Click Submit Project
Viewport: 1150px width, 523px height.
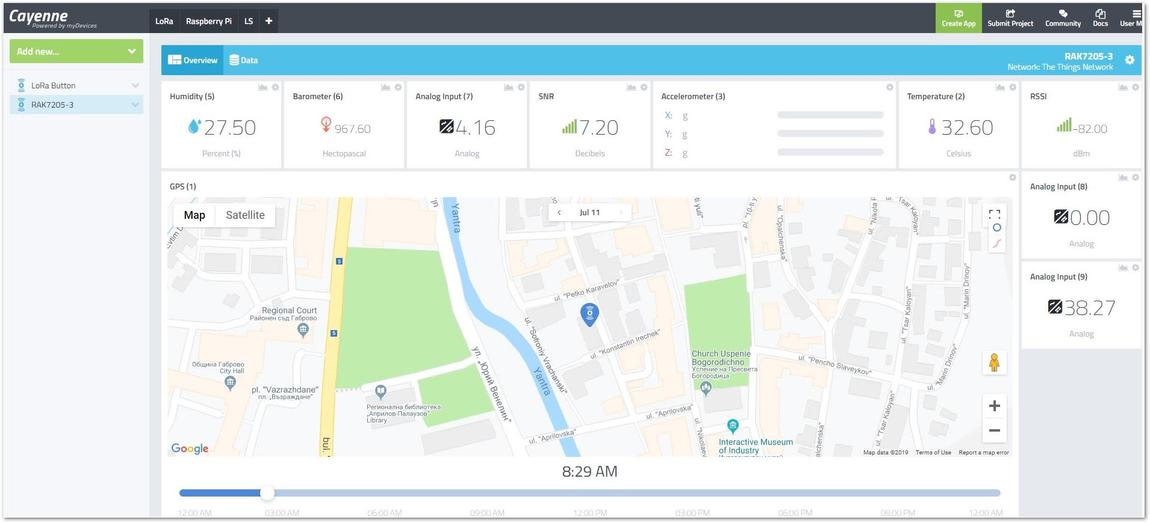[x=1010, y=18]
